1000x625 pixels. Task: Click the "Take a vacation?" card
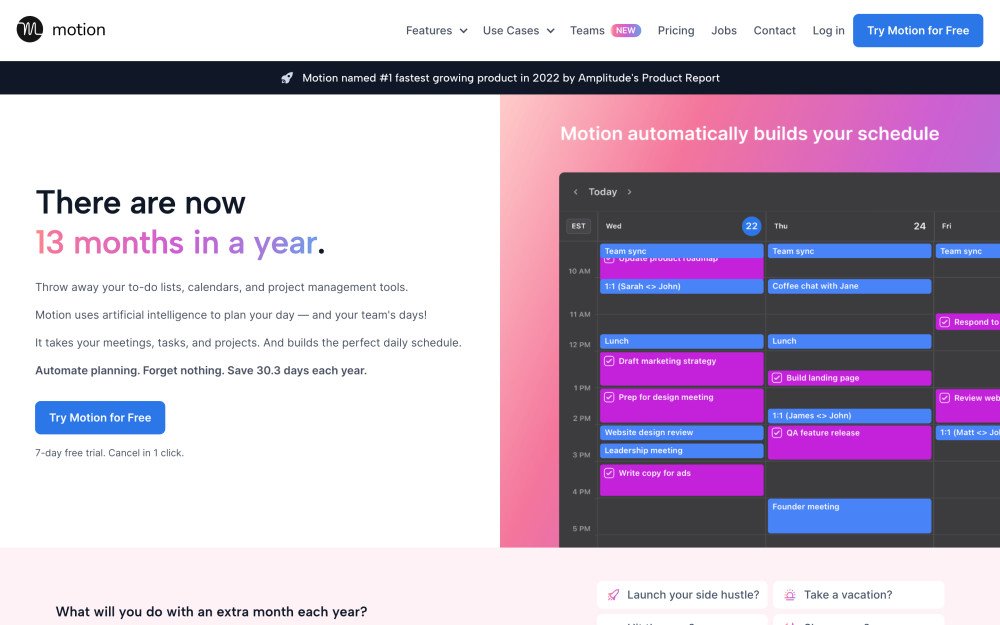pos(858,594)
